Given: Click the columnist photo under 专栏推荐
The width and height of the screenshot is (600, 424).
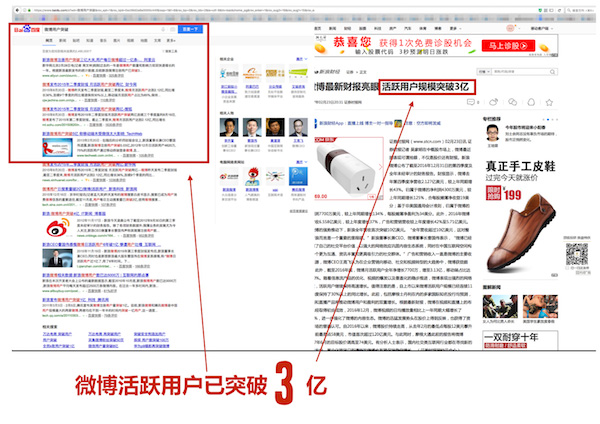Looking at the screenshot, I should tap(493, 134).
